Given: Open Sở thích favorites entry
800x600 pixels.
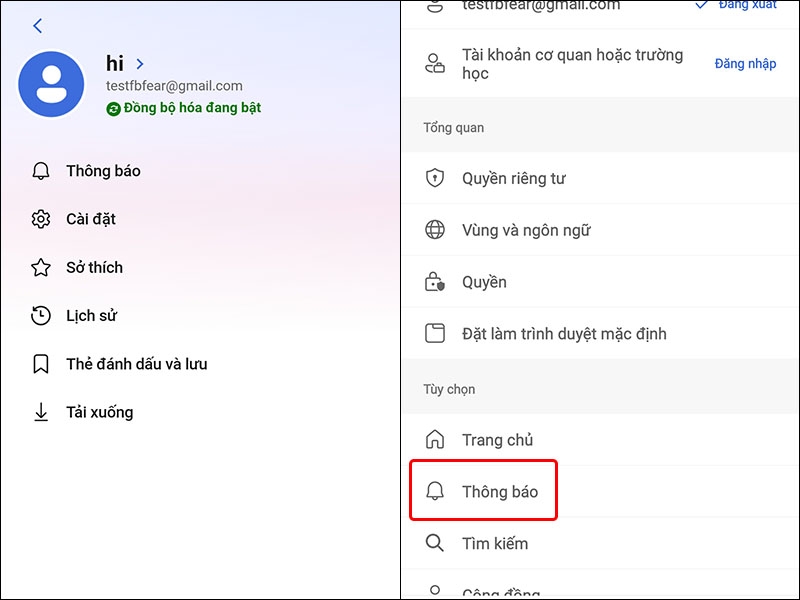Looking at the screenshot, I should (x=94, y=267).
